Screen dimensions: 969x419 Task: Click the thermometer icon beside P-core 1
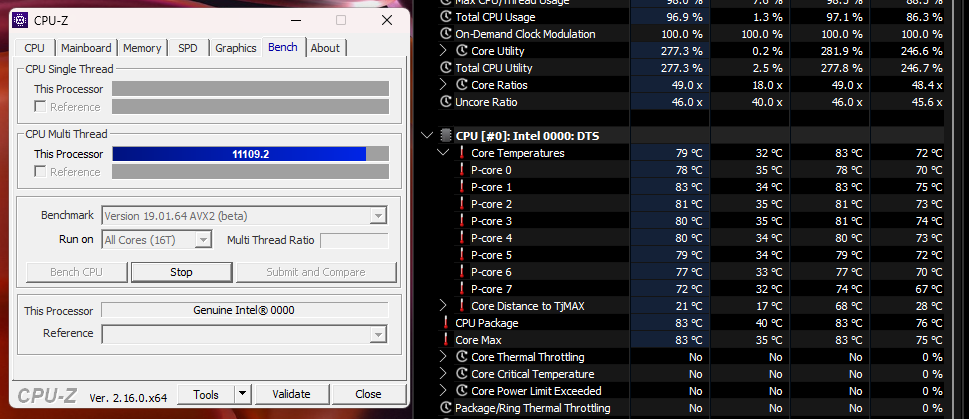[x=462, y=187]
